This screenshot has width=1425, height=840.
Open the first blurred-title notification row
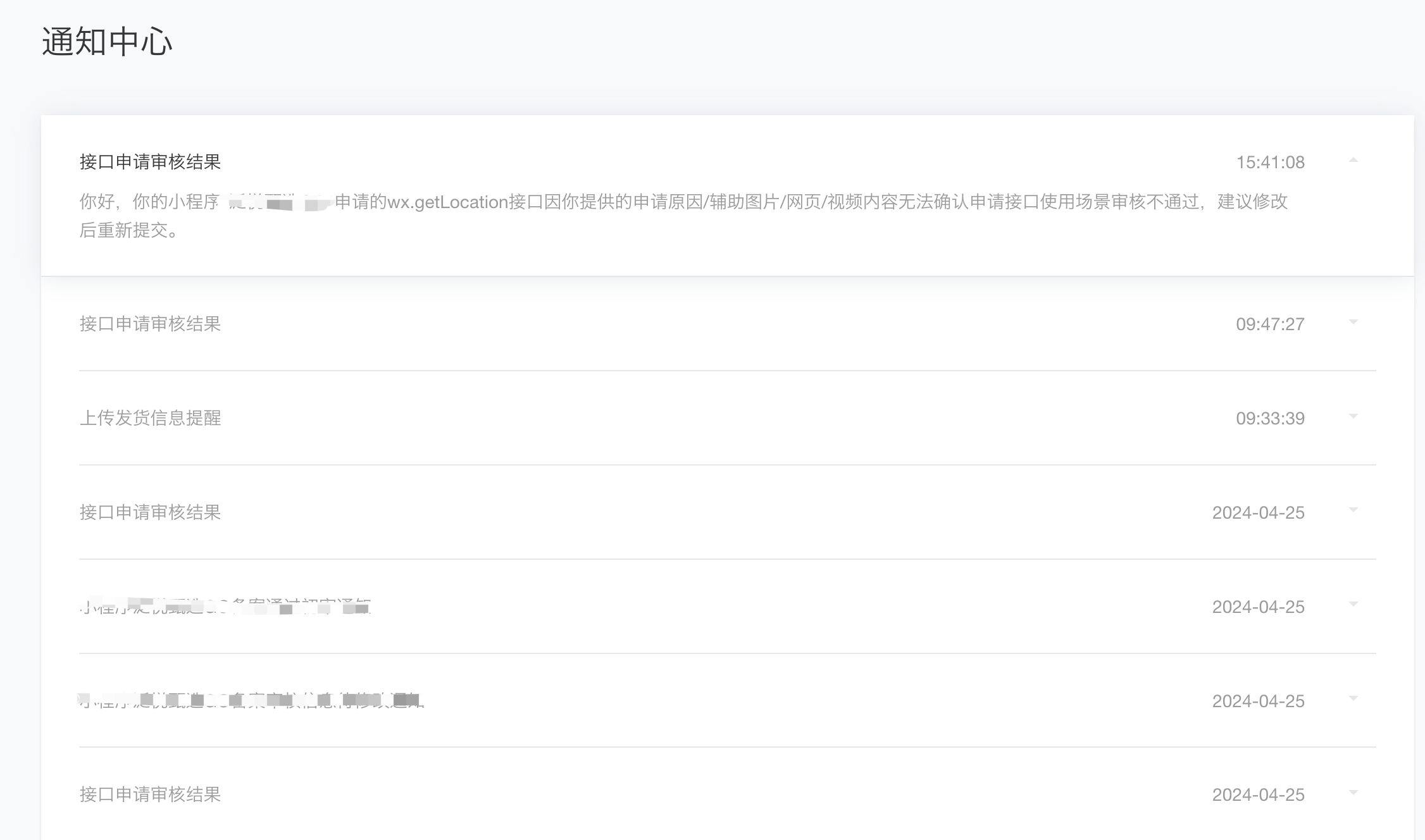pos(225,607)
